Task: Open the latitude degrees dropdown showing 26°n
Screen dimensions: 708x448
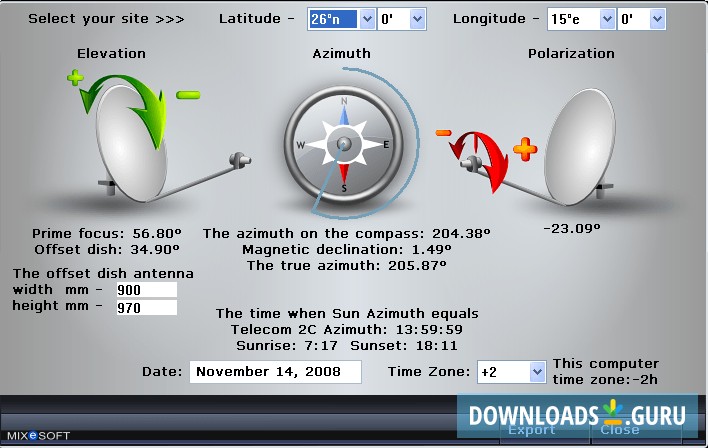Action: [x=367, y=19]
